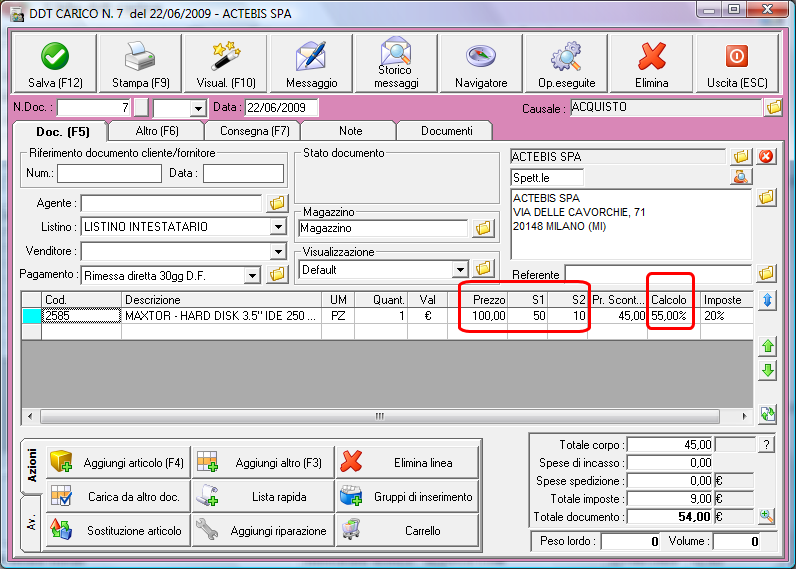Viewport: 796px width, 569px height.
Task: Click the grid scrollbar right arrow
Action: tap(744, 416)
